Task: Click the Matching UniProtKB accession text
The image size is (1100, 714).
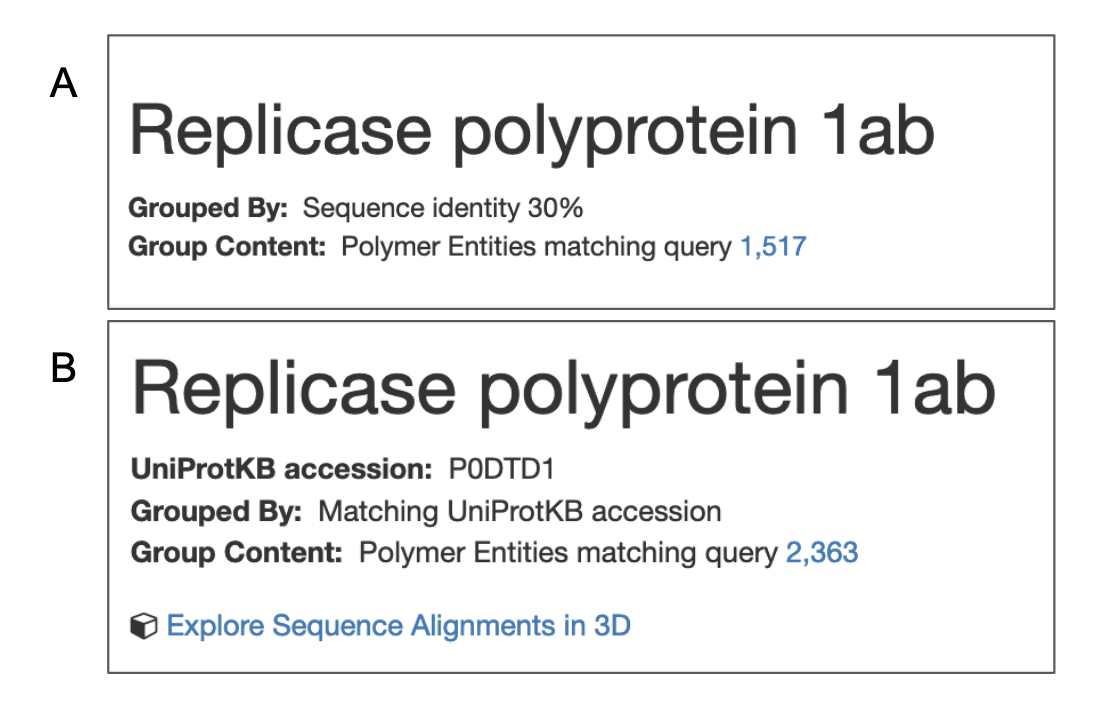Action: pyautogui.click(x=519, y=511)
